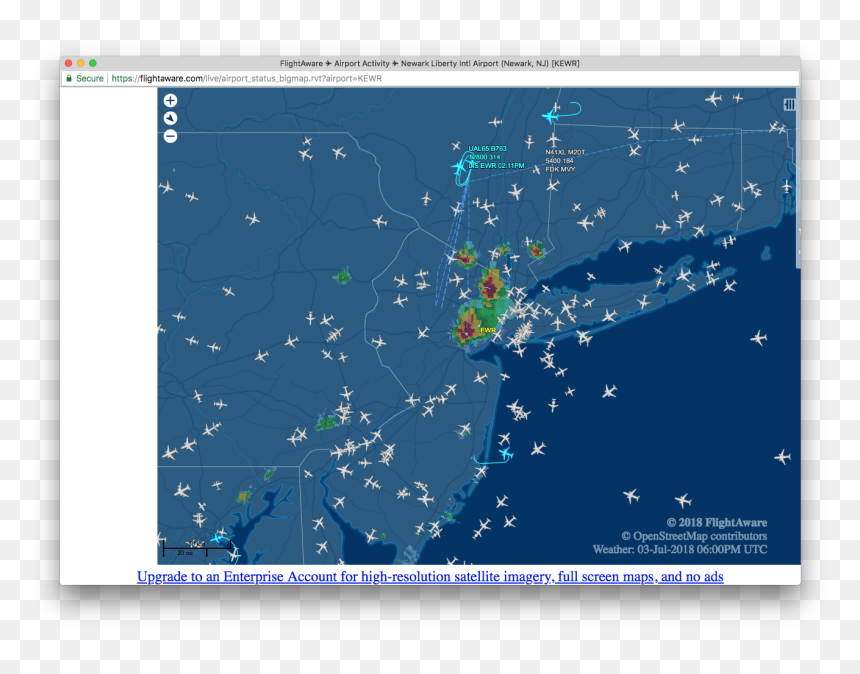860x674 pixels.
Task: Minimize the window with yellow button
Action: (81, 64)
